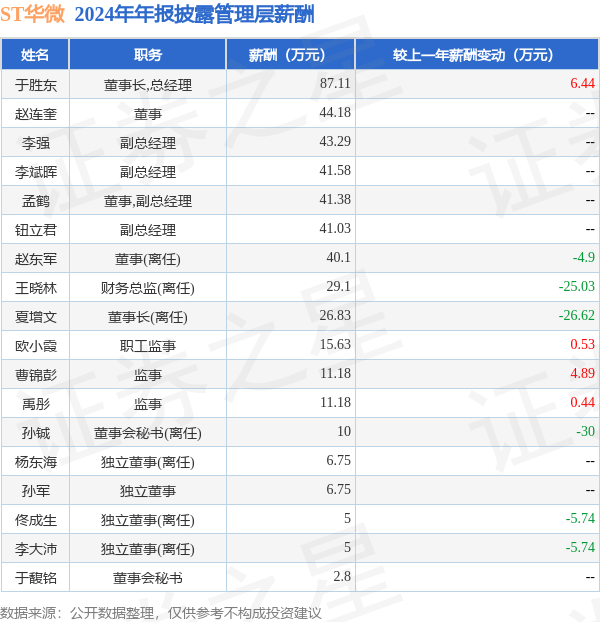Click the name 李强
600x622 pixels.
coord(36,143)
